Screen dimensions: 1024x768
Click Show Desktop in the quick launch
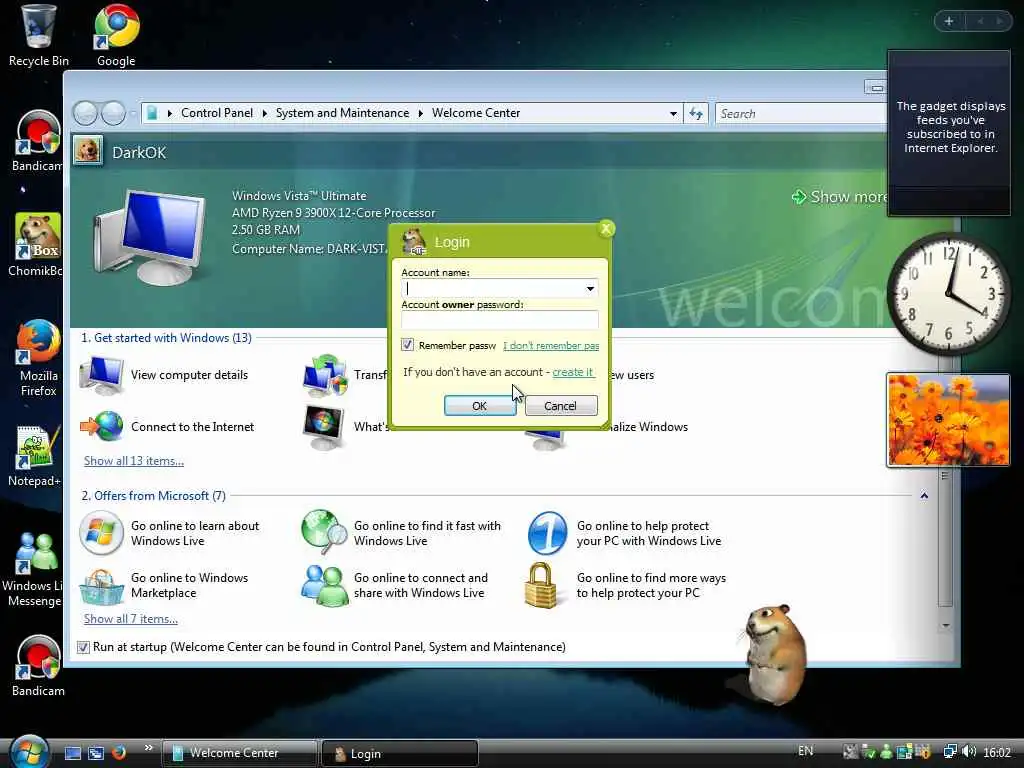[72, 753]
